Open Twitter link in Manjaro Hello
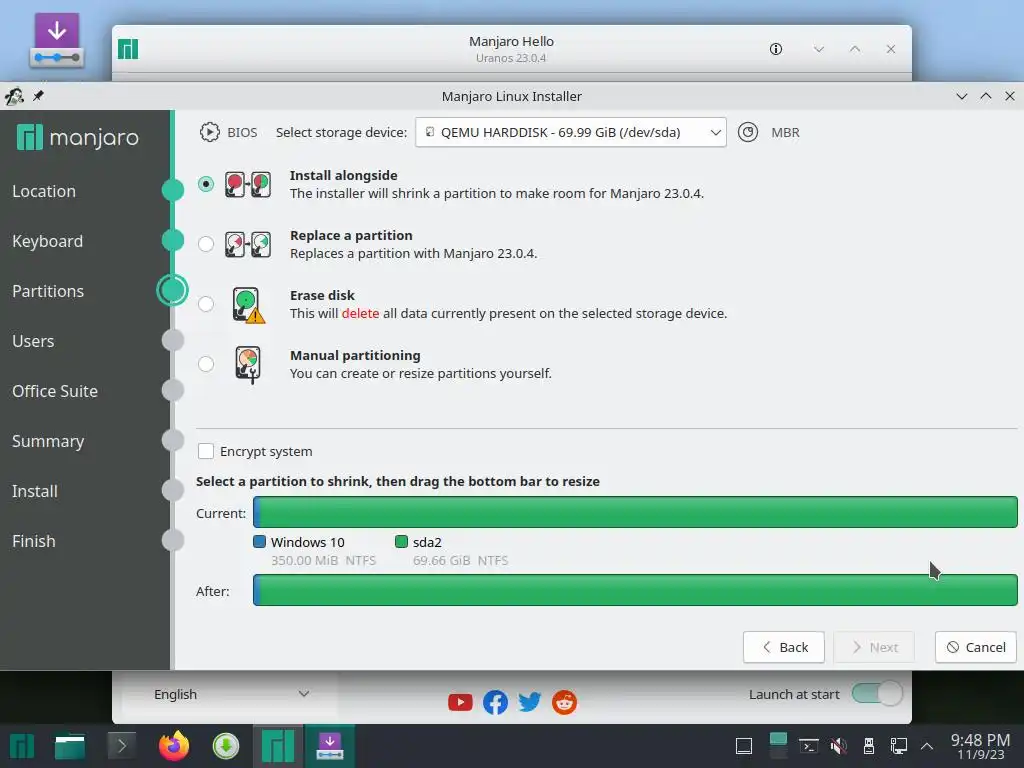 click(530, 702)
